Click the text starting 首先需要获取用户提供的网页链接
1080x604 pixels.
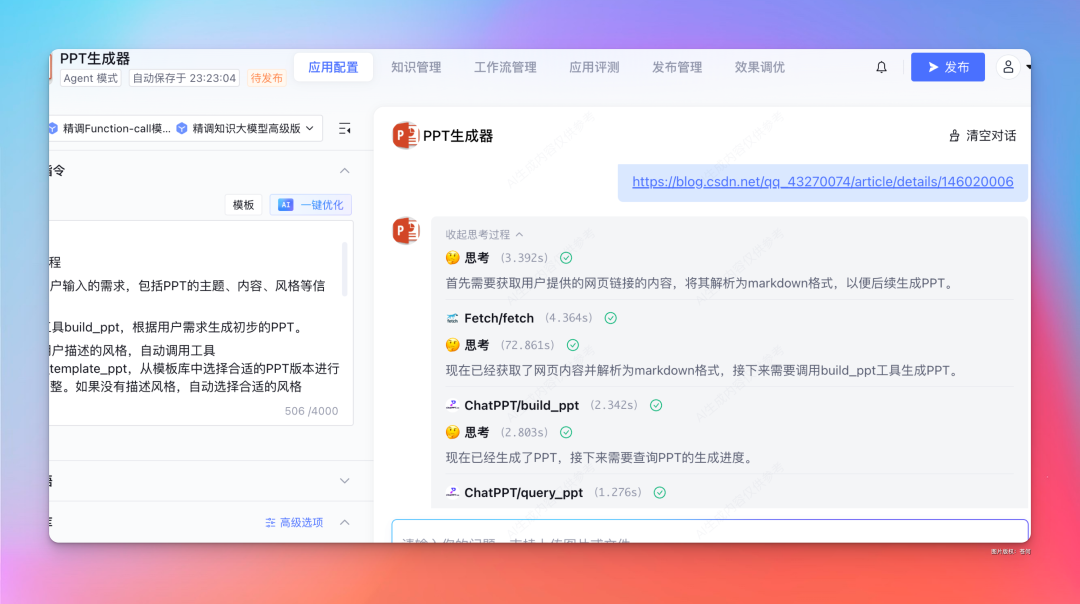point(700,283)
